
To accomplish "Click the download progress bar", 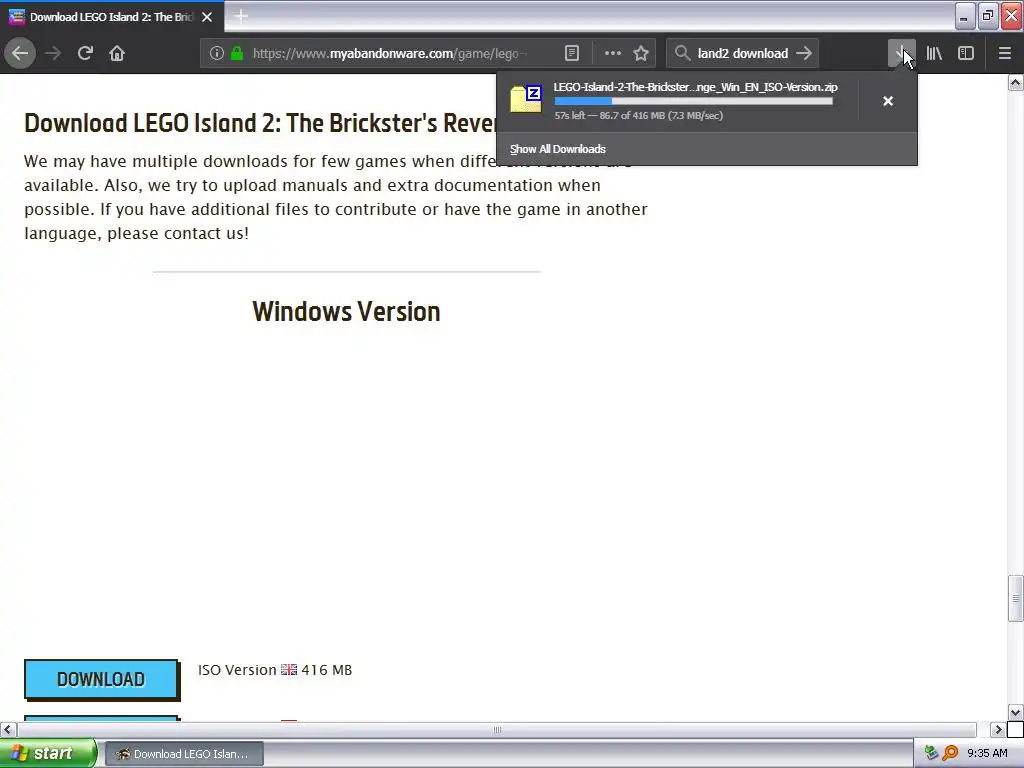I will click(694, 101).
